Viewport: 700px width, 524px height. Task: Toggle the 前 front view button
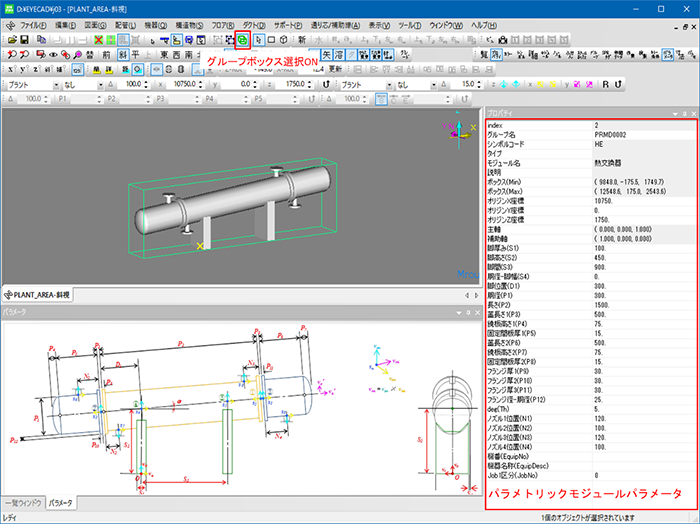tap(106, 54)
